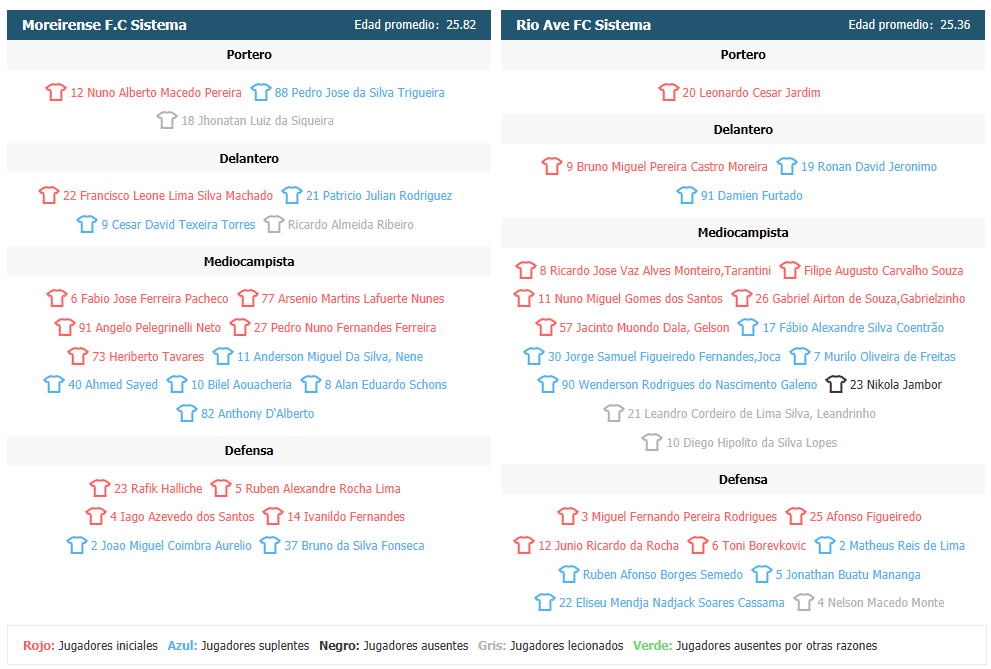The height and width of the screenshot is (669, 991).
Task: Click the blue jersey icon beside Pedro Jose da Silva Trigueira
Action: pos(260,92)
